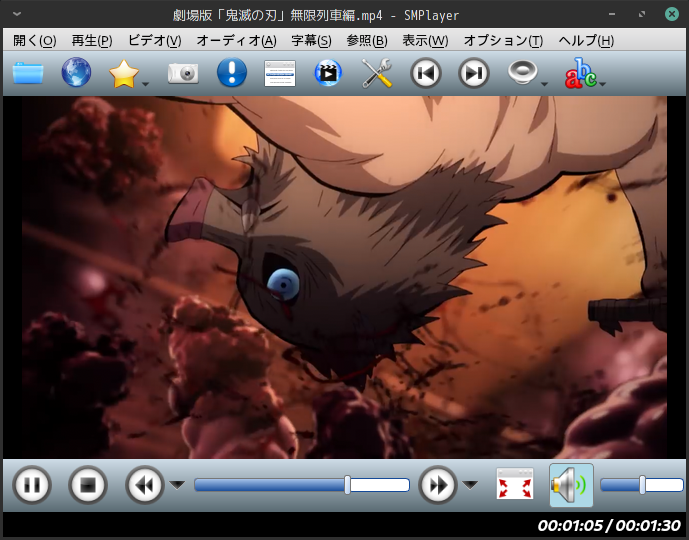The height and width of the screenshot is (540, 689).
Task: Open the ビデオ(V) menu
Action: click(155, 41)
